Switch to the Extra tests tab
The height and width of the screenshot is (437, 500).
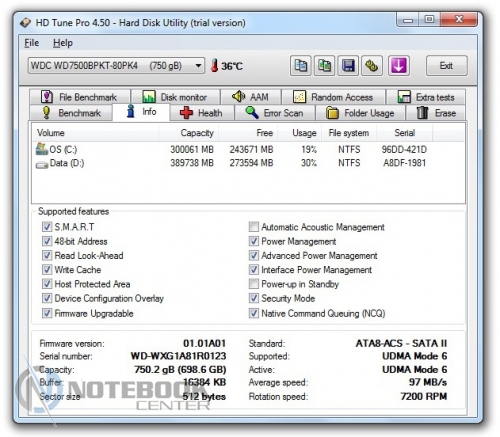click(x=426, y=97)
